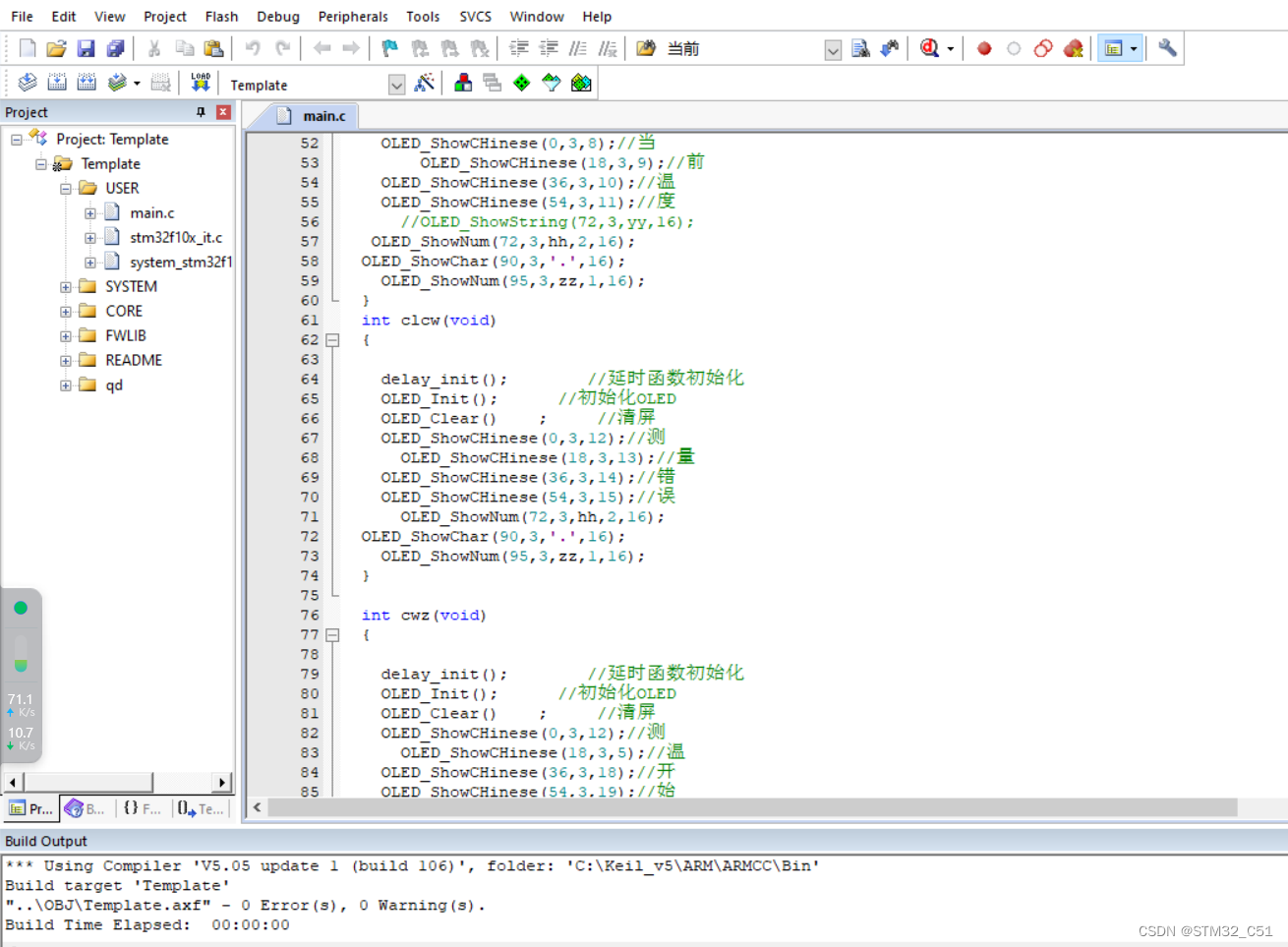This screenshot has height=947, width=1288.
Task: Switch to the Project bottom tab
Action: tap(30, 808)
